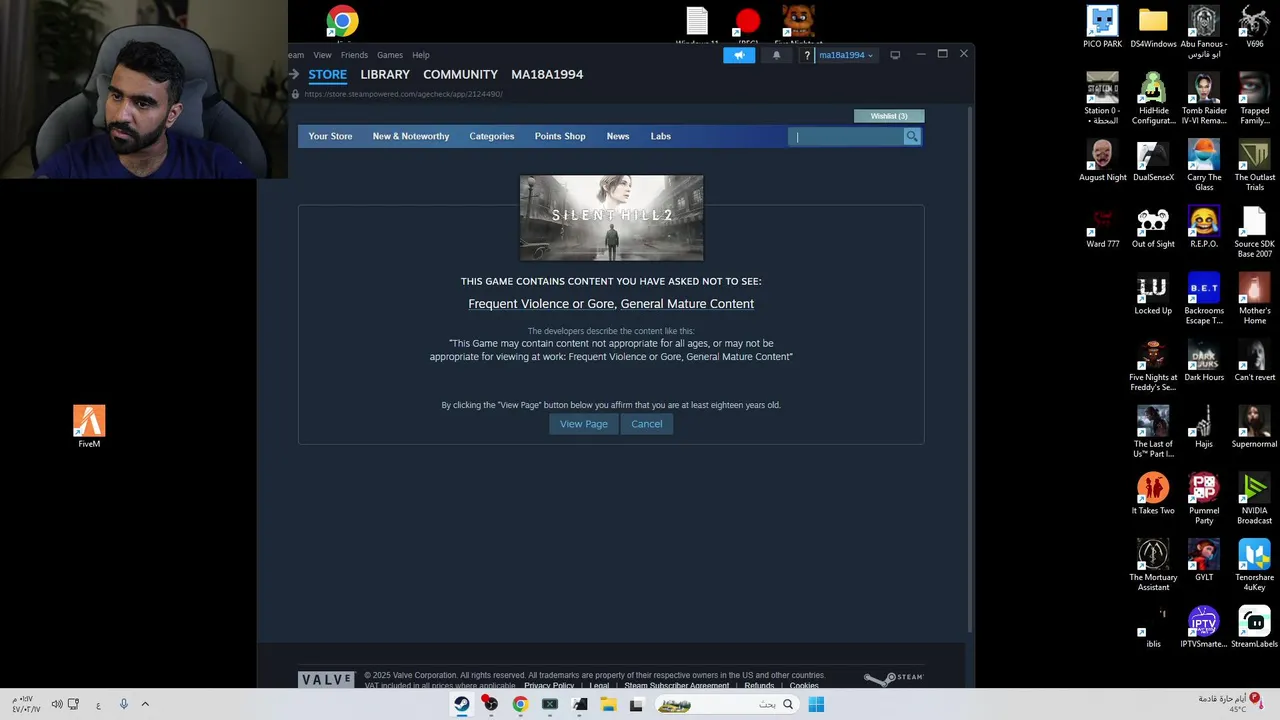Select the R.E.P.O. desktop icon
The width and height of the screenshot is (1280, 720).
pos(1204,227)
